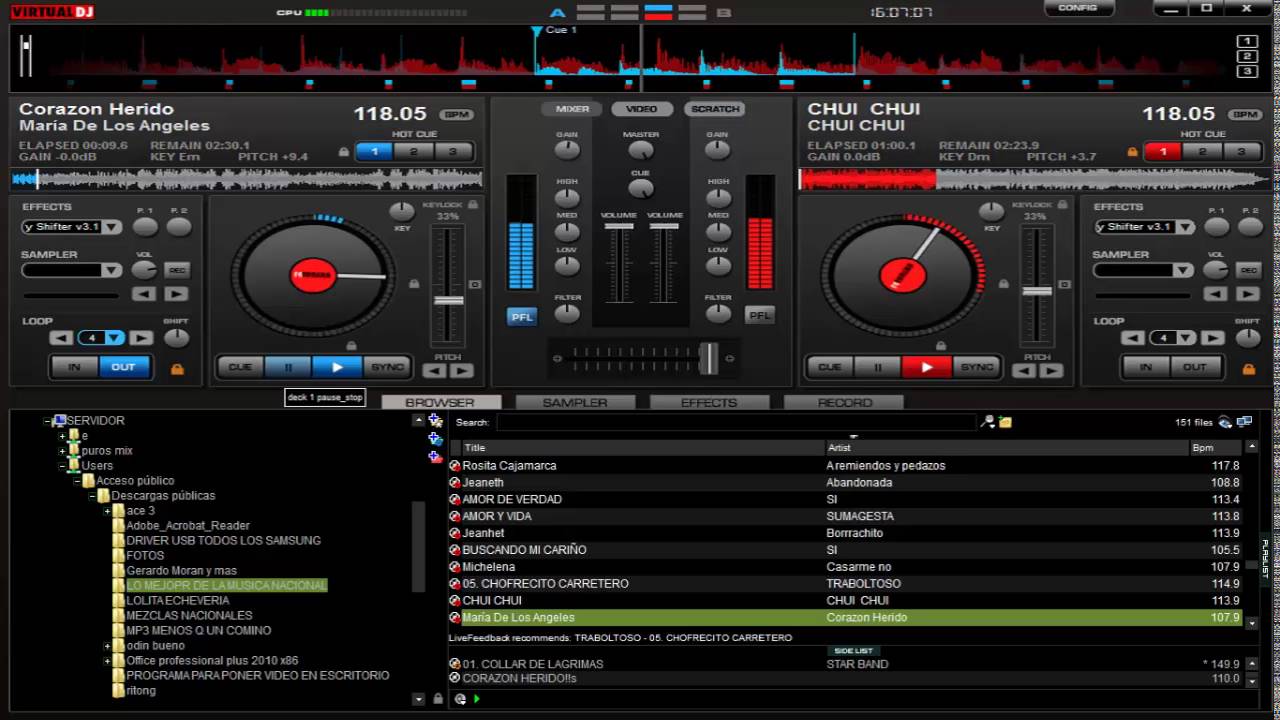The height and width of the screenshot is (720, 1280).
Task: Toggle the loop IN button on right deck
Action: (x=1146, y=367)
